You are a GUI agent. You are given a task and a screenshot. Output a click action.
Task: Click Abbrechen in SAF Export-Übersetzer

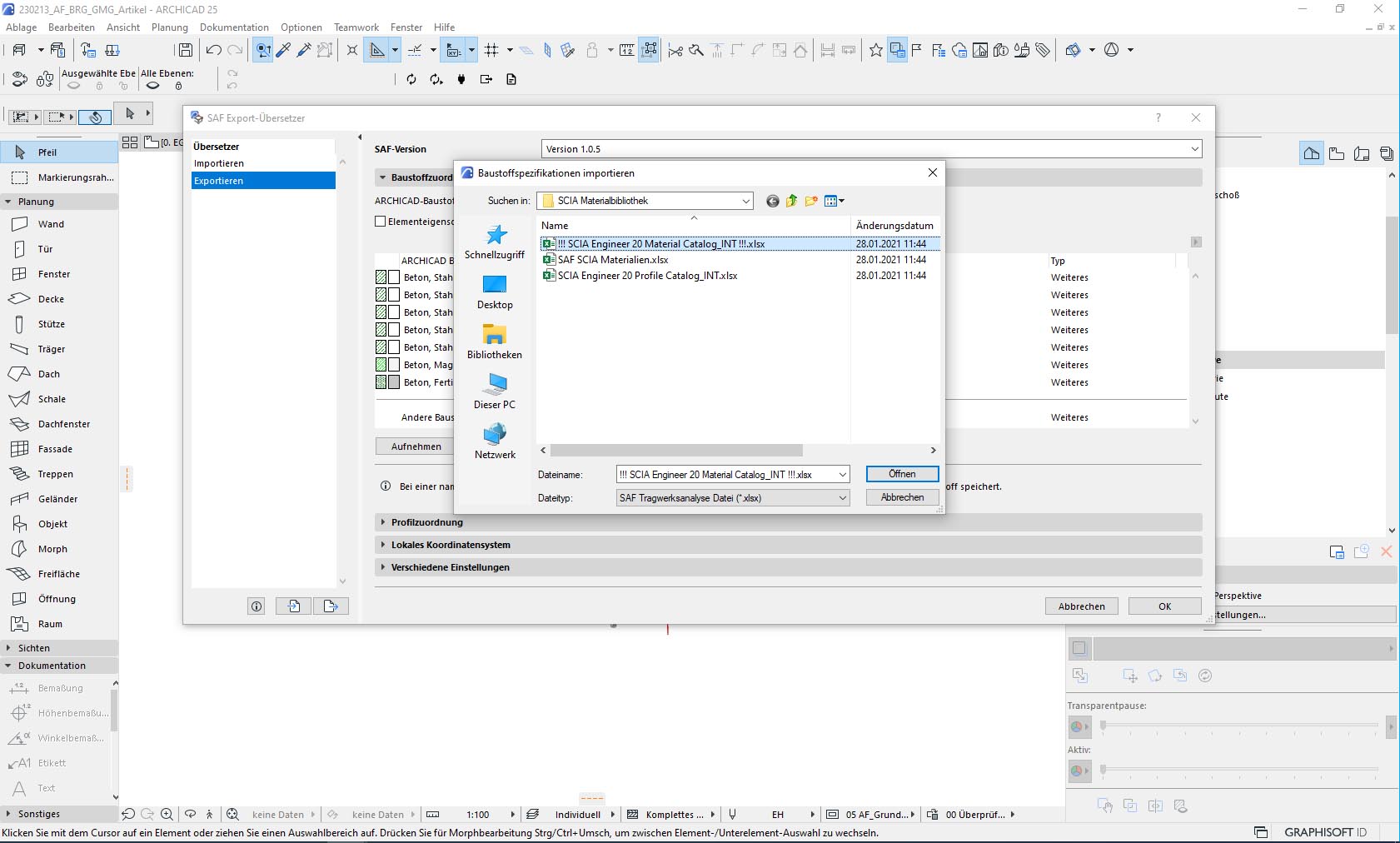1081,606
